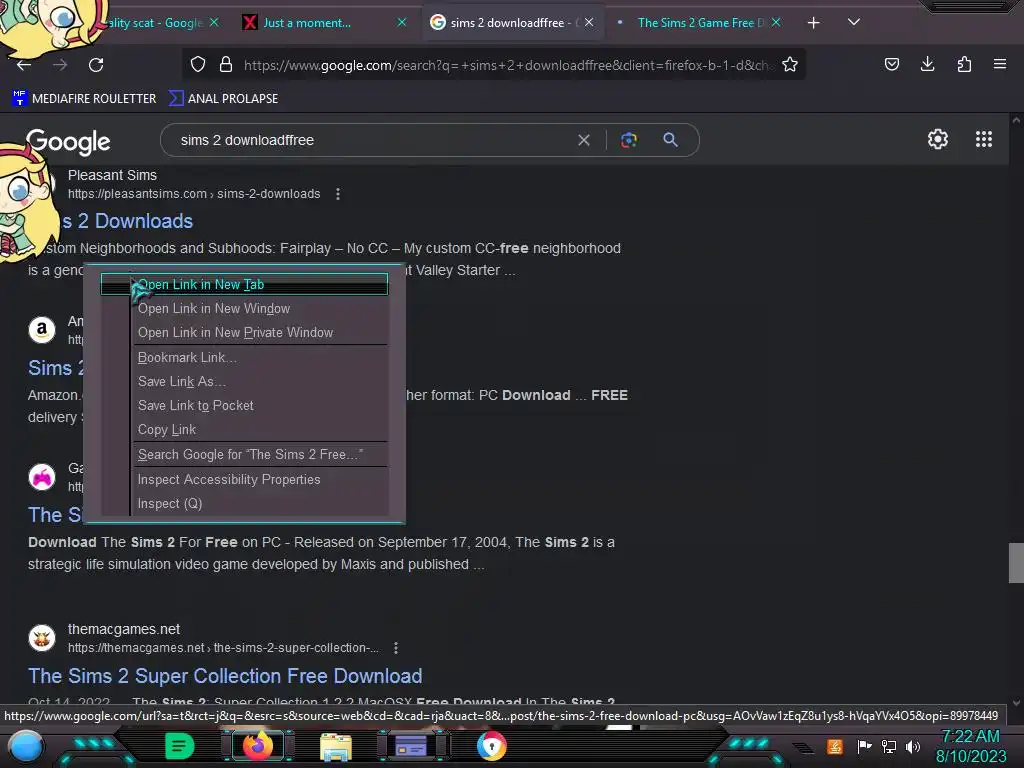This screenshot has height=768, width=1024.
Task: Close the Just a moment tab
Action: tap(402, 23)
